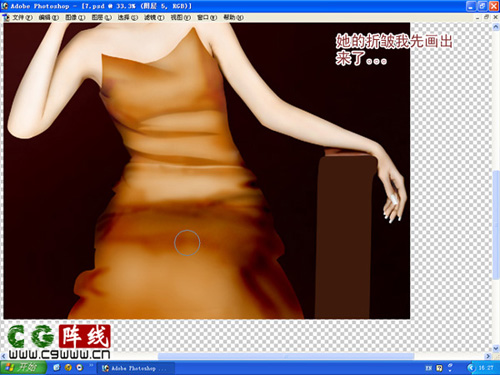Expand the quick launch overflow chevron
This screenshot has width=500, height=375.
point(91,366)
